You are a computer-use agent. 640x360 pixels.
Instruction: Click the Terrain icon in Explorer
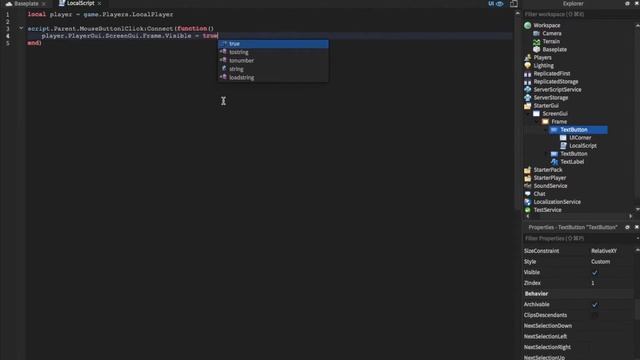click(x=536, y=42)
